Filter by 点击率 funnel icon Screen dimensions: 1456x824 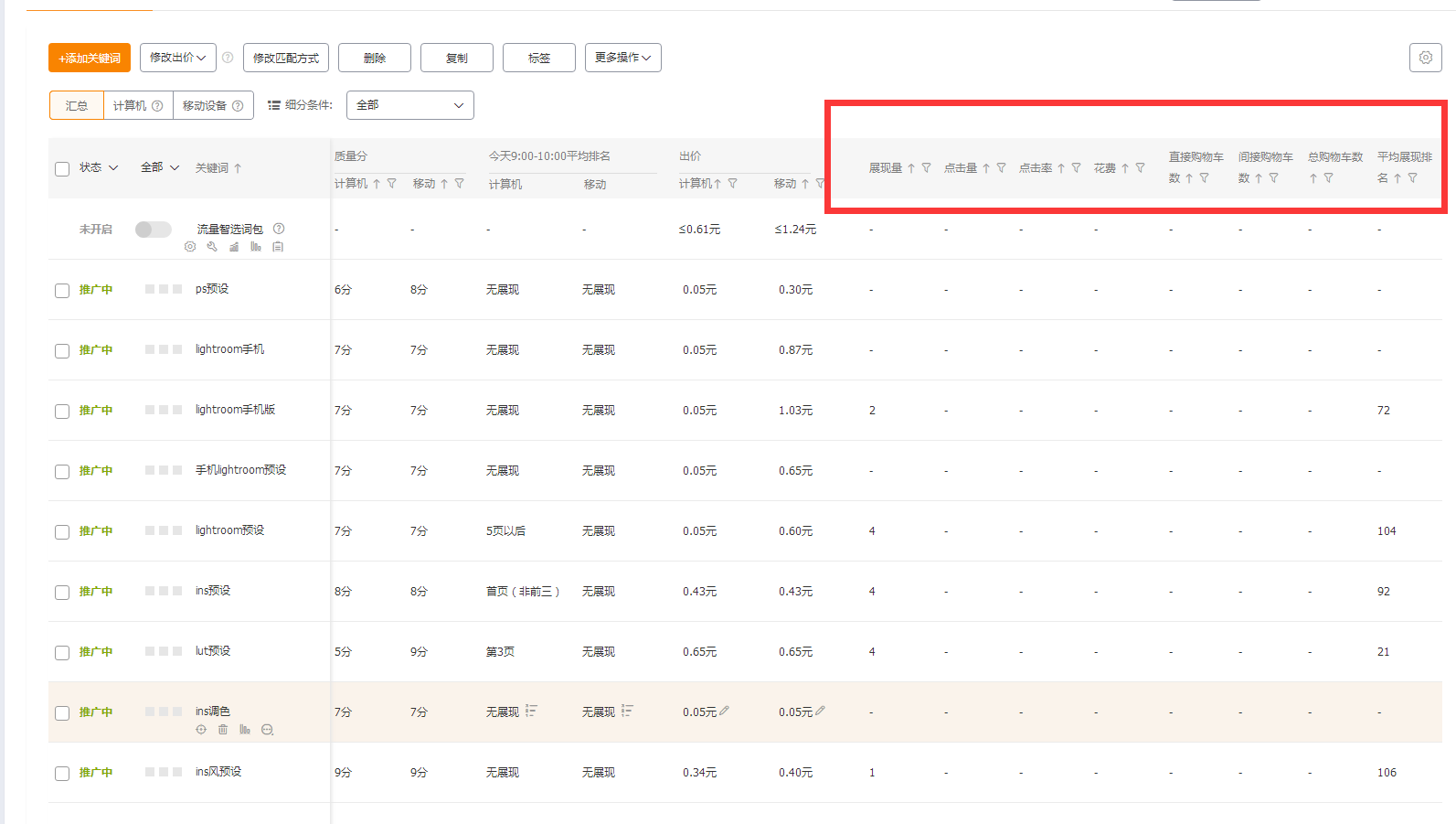point(1076,168)
